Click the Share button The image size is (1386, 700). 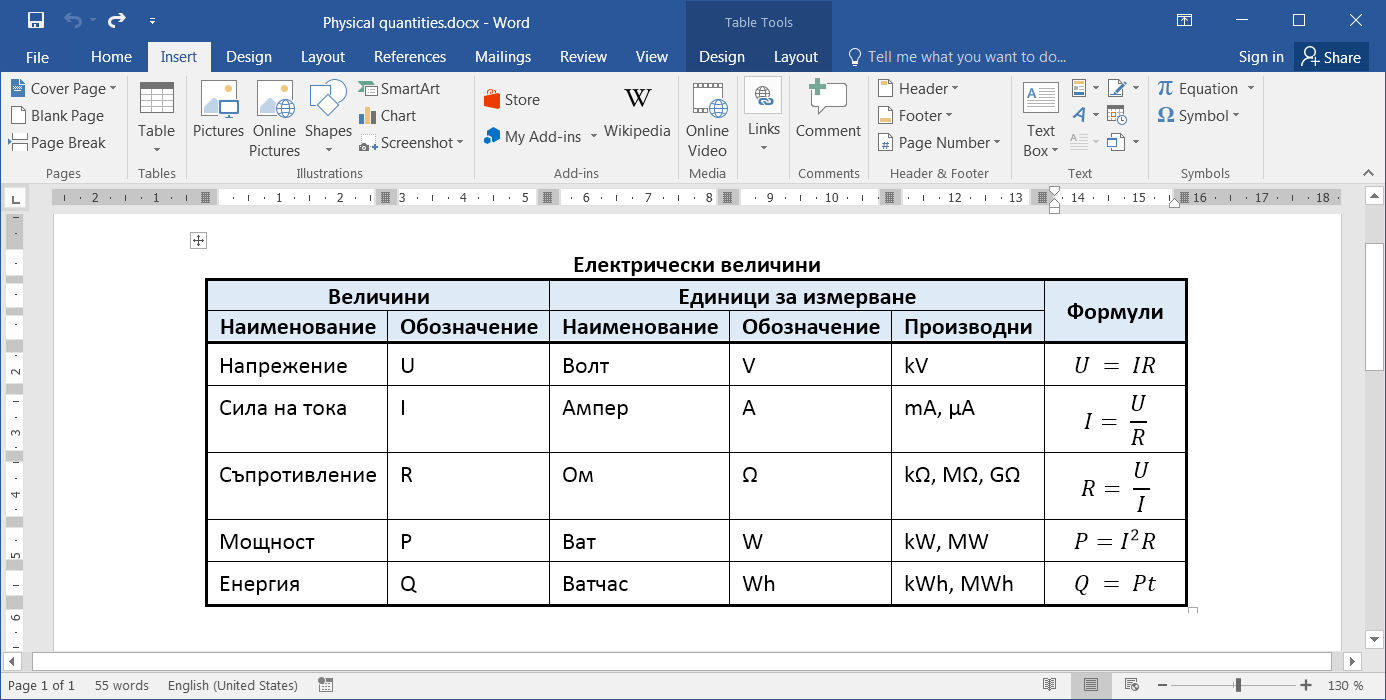pos(1331,57)
